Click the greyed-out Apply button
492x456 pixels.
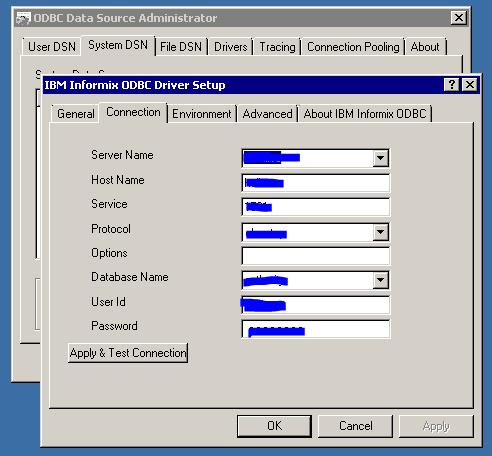point(436,426)
